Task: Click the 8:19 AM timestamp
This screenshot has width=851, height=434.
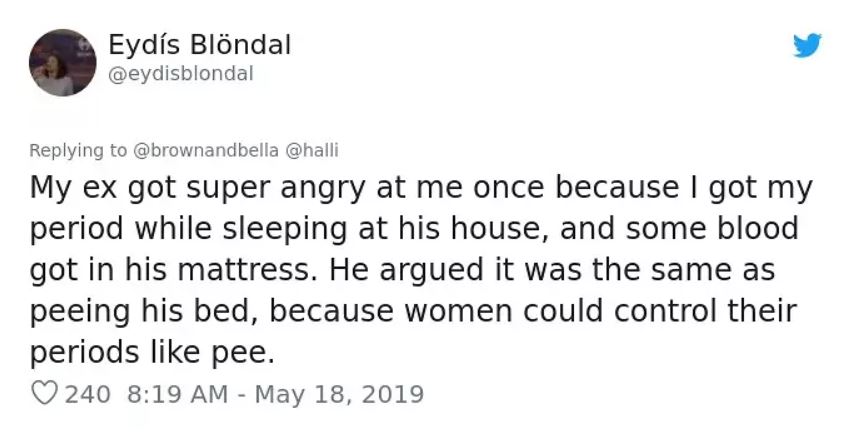Action: point(177,394)
